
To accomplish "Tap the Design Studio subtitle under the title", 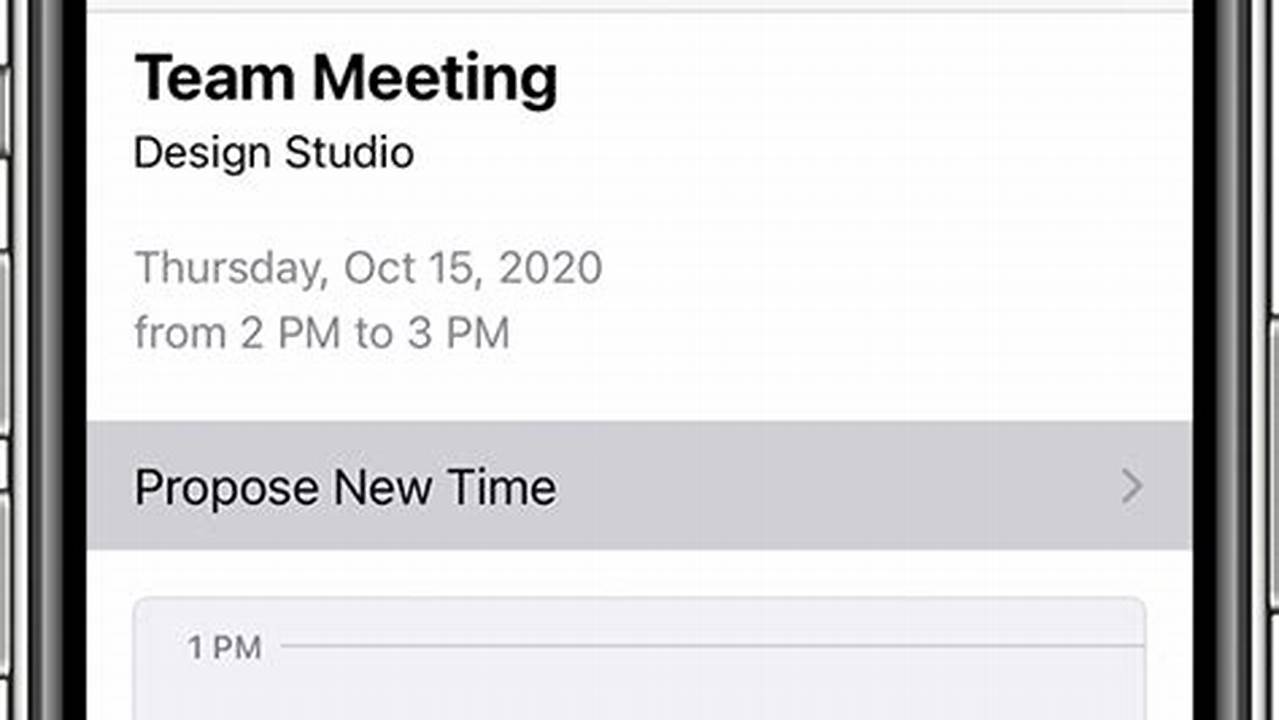I will click(x=273, y=152).
